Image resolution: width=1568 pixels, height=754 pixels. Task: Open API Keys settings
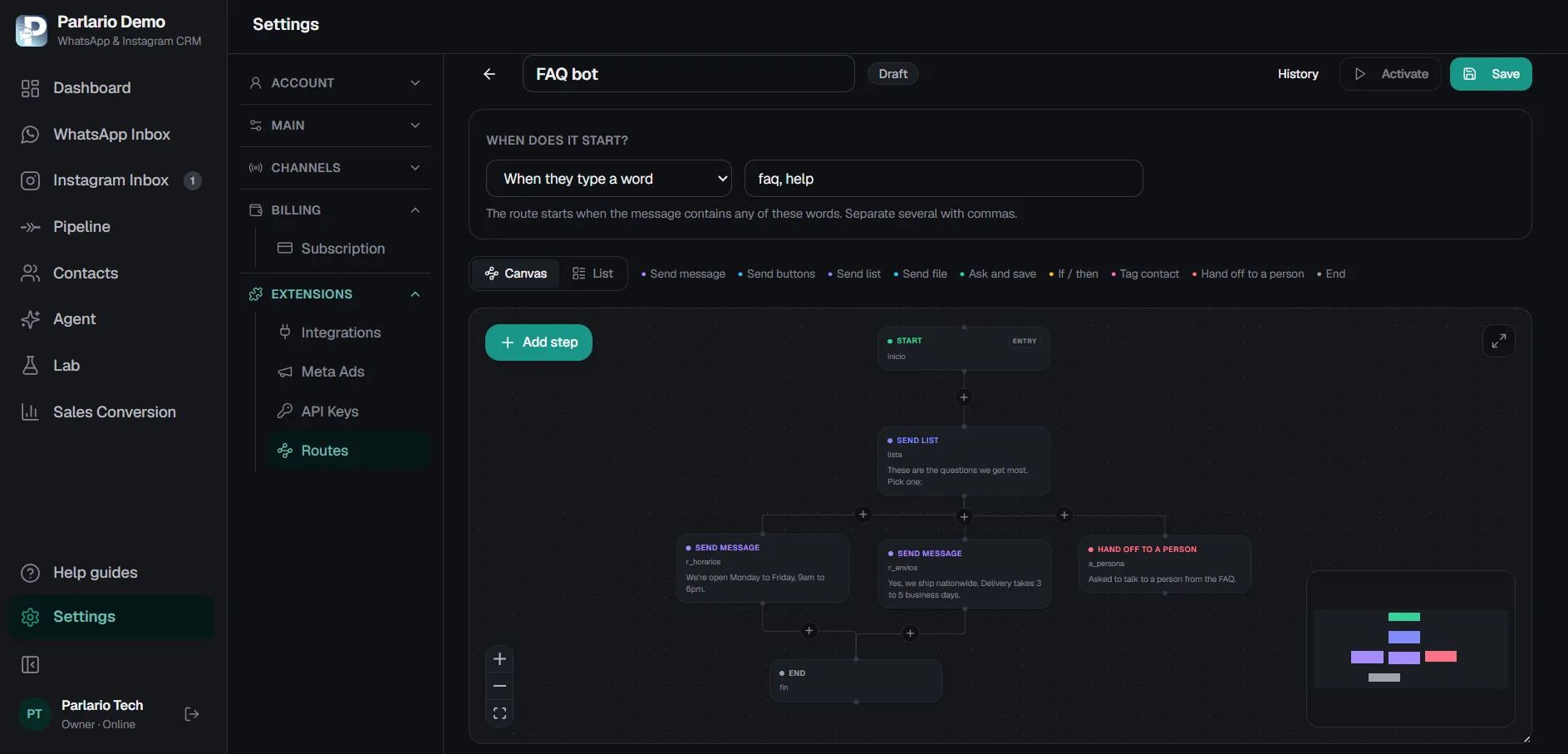point(349,411)
